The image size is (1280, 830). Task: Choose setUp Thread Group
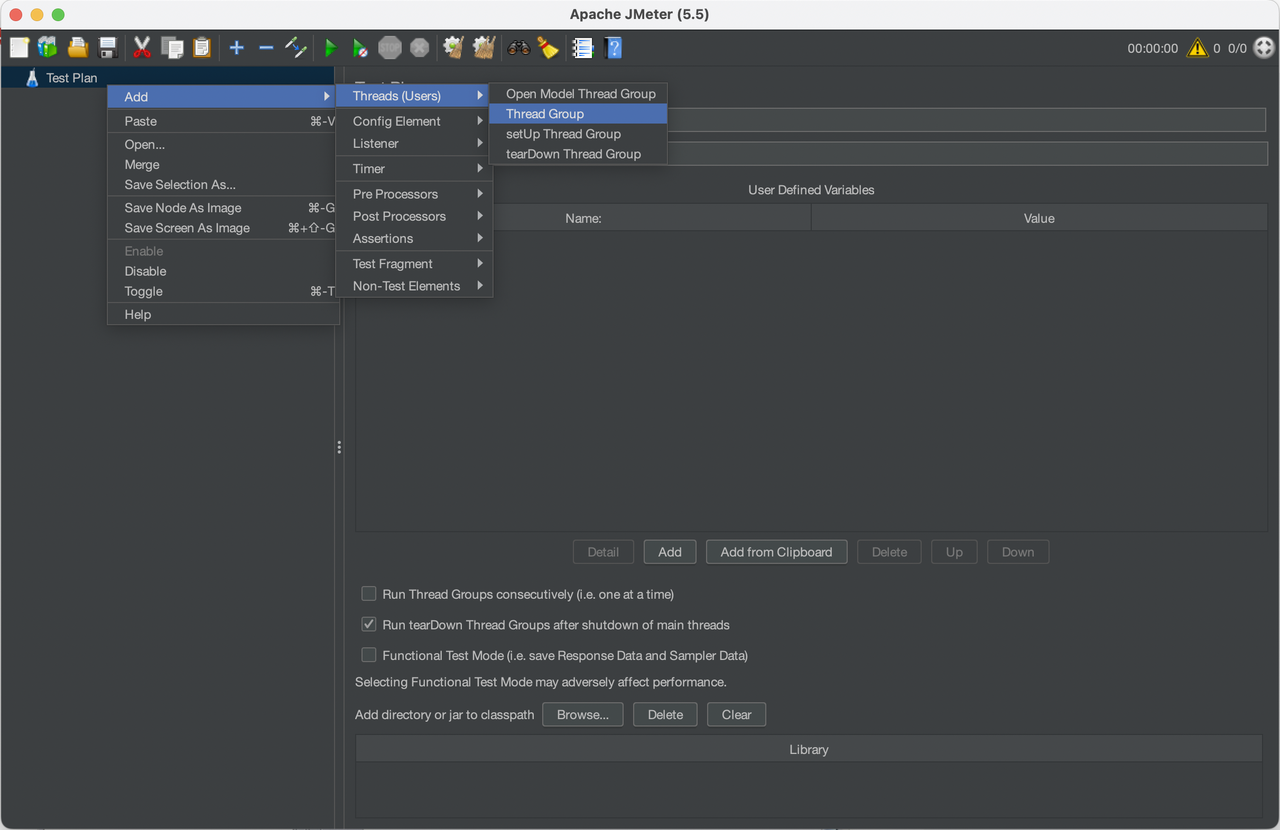point(579,133)
